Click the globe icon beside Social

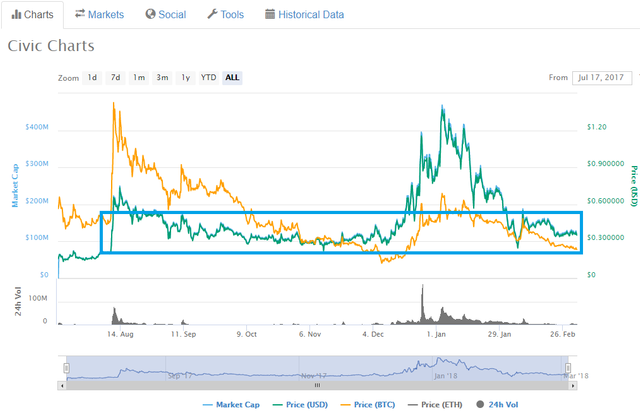pos(150,14)
